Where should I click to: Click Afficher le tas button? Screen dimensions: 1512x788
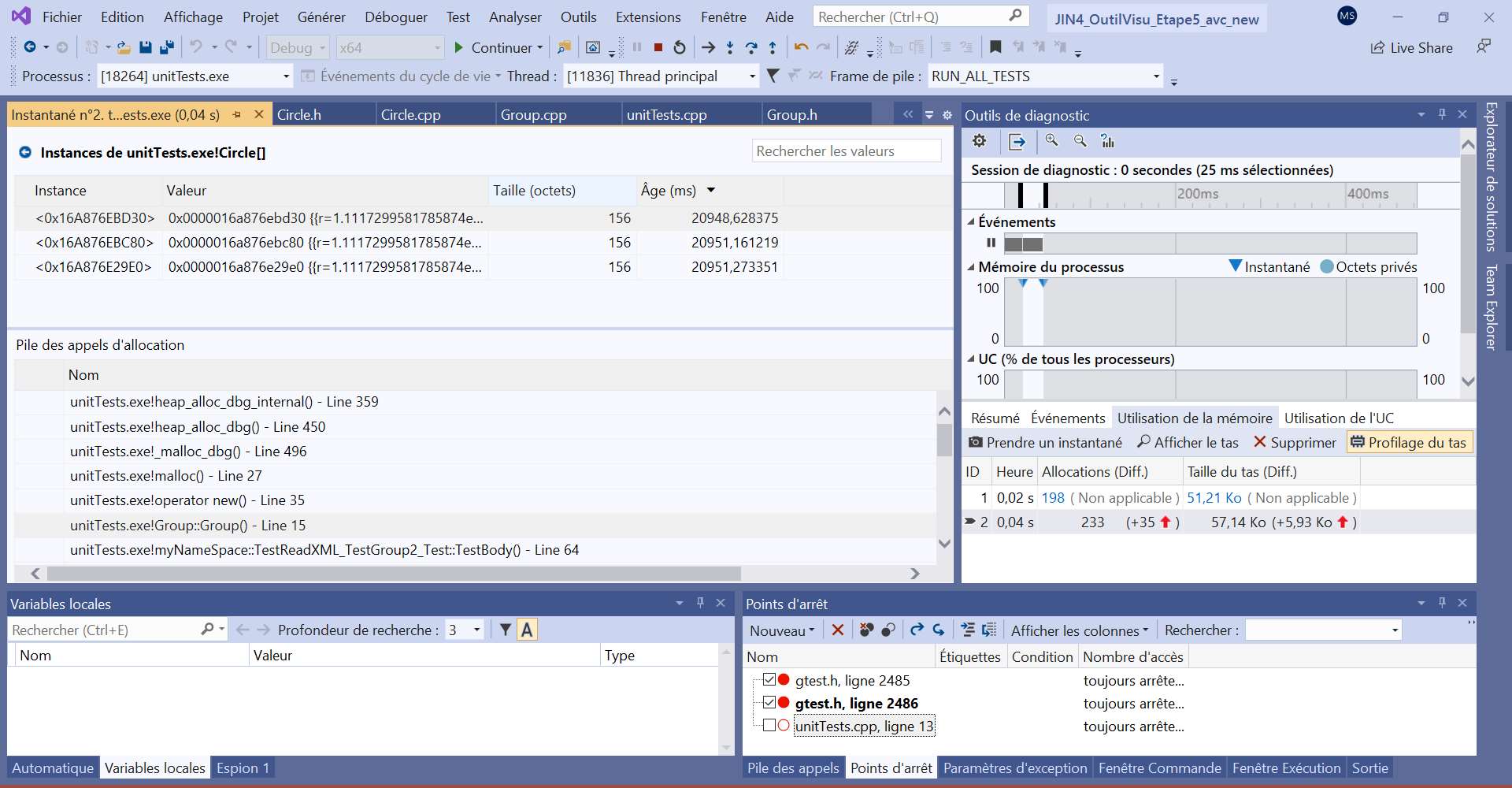point(1188,442)
